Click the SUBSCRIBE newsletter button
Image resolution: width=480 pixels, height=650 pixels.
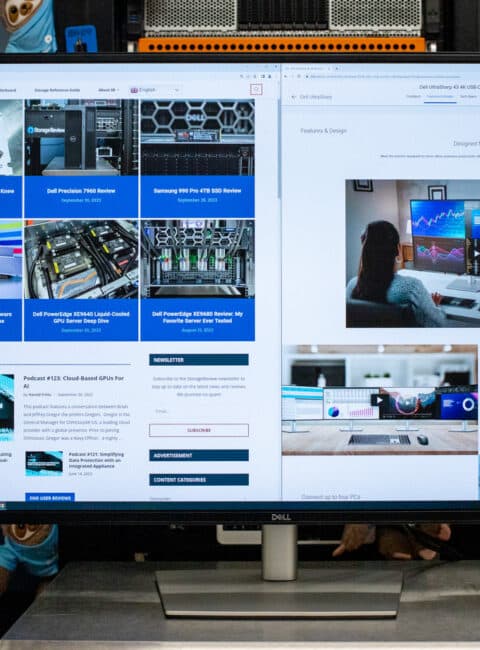tap(199, 430)
